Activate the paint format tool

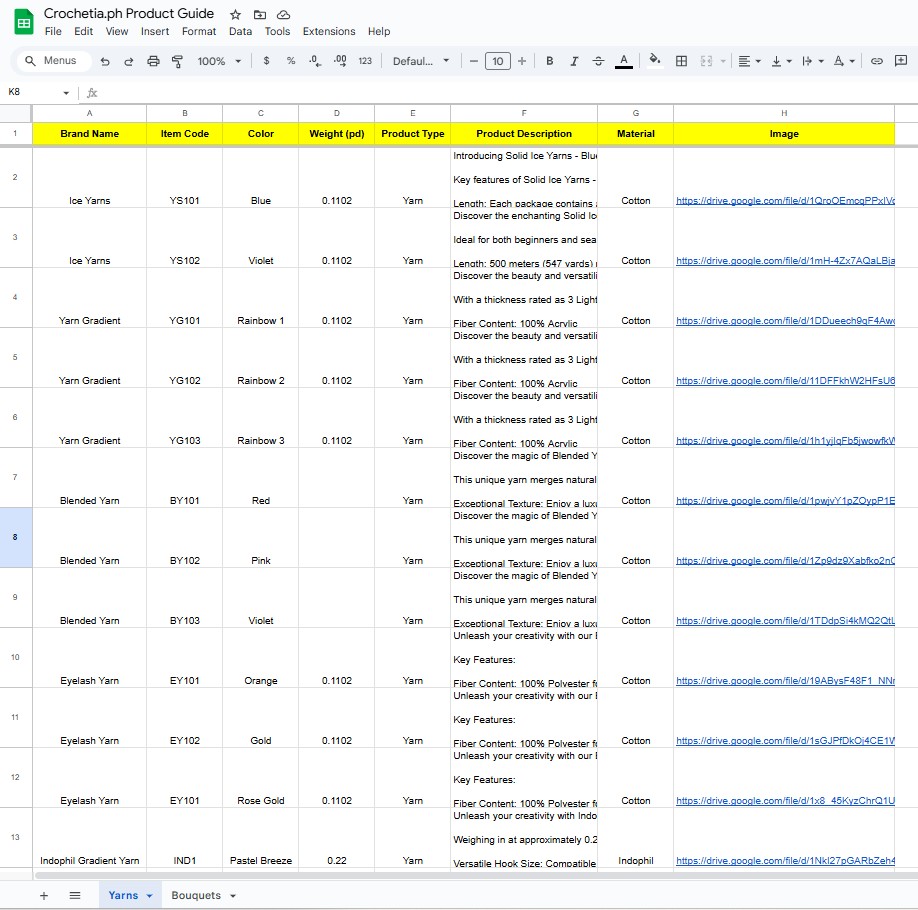[x=177, y=61]
